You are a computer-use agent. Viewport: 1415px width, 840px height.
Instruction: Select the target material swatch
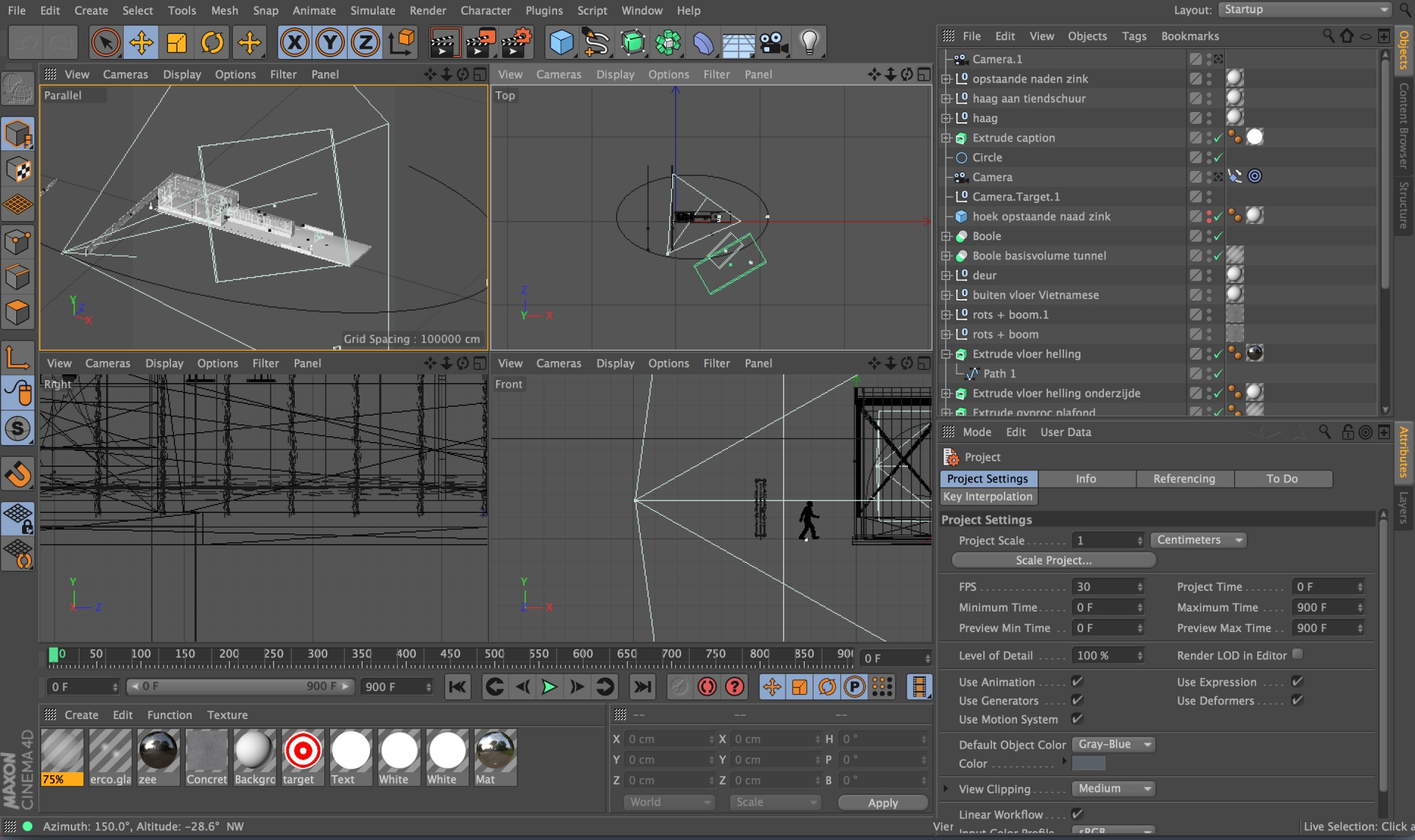[302, 752]
